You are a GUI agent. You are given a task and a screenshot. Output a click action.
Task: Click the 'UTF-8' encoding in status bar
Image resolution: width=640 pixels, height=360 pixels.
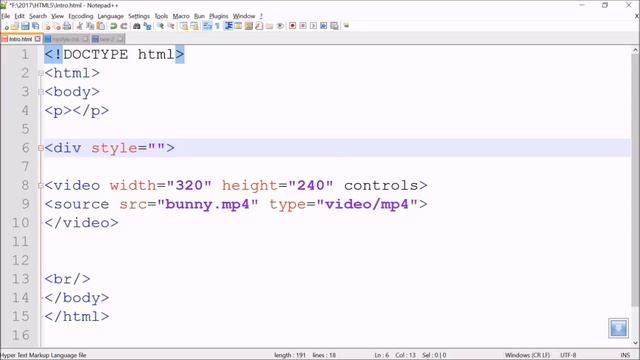pyautogui.click(x=568, y=355)
